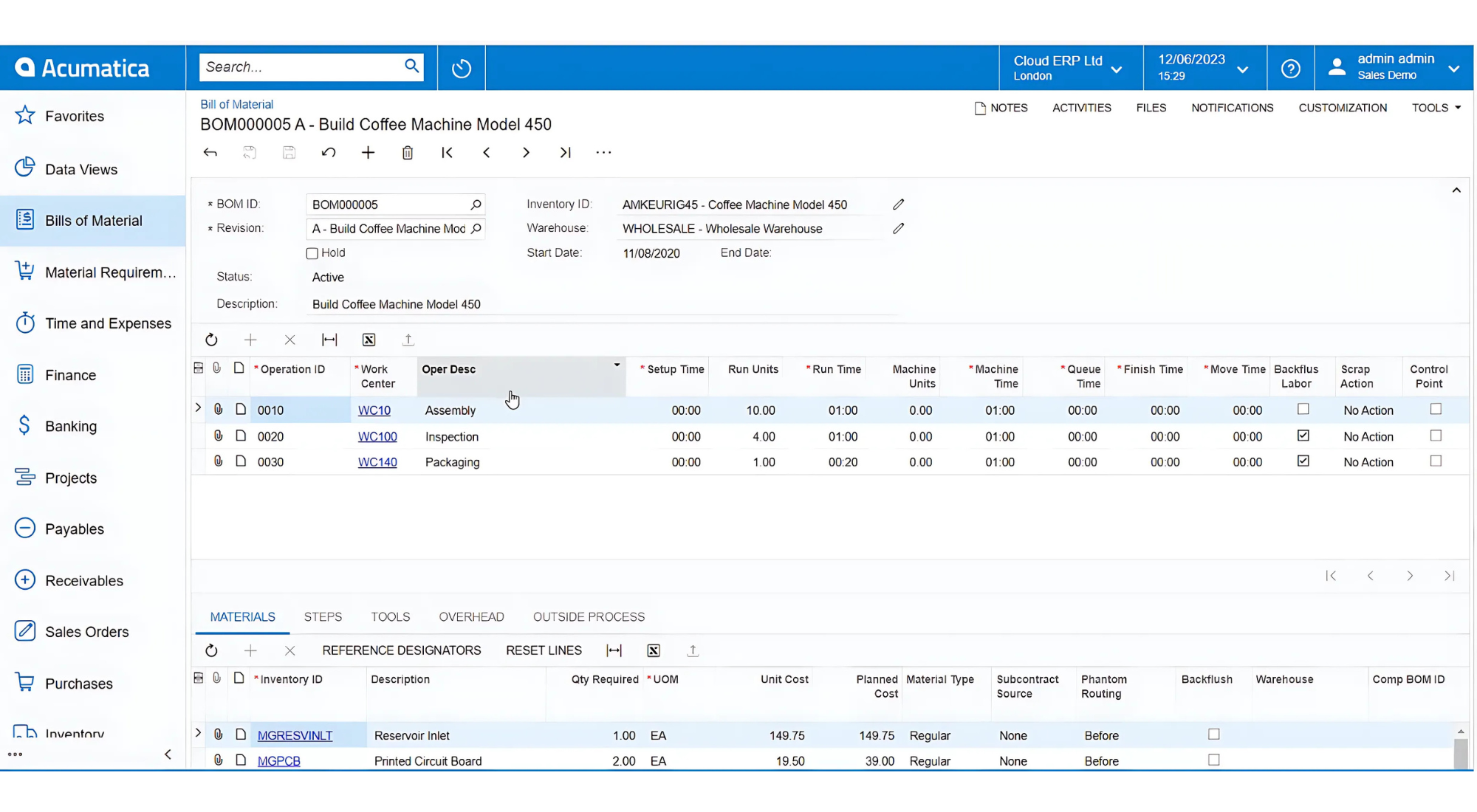This screenshot has height=812, width=1477.
Task: Check Control Point for the Assembly operation
Action: [1436, 408]
